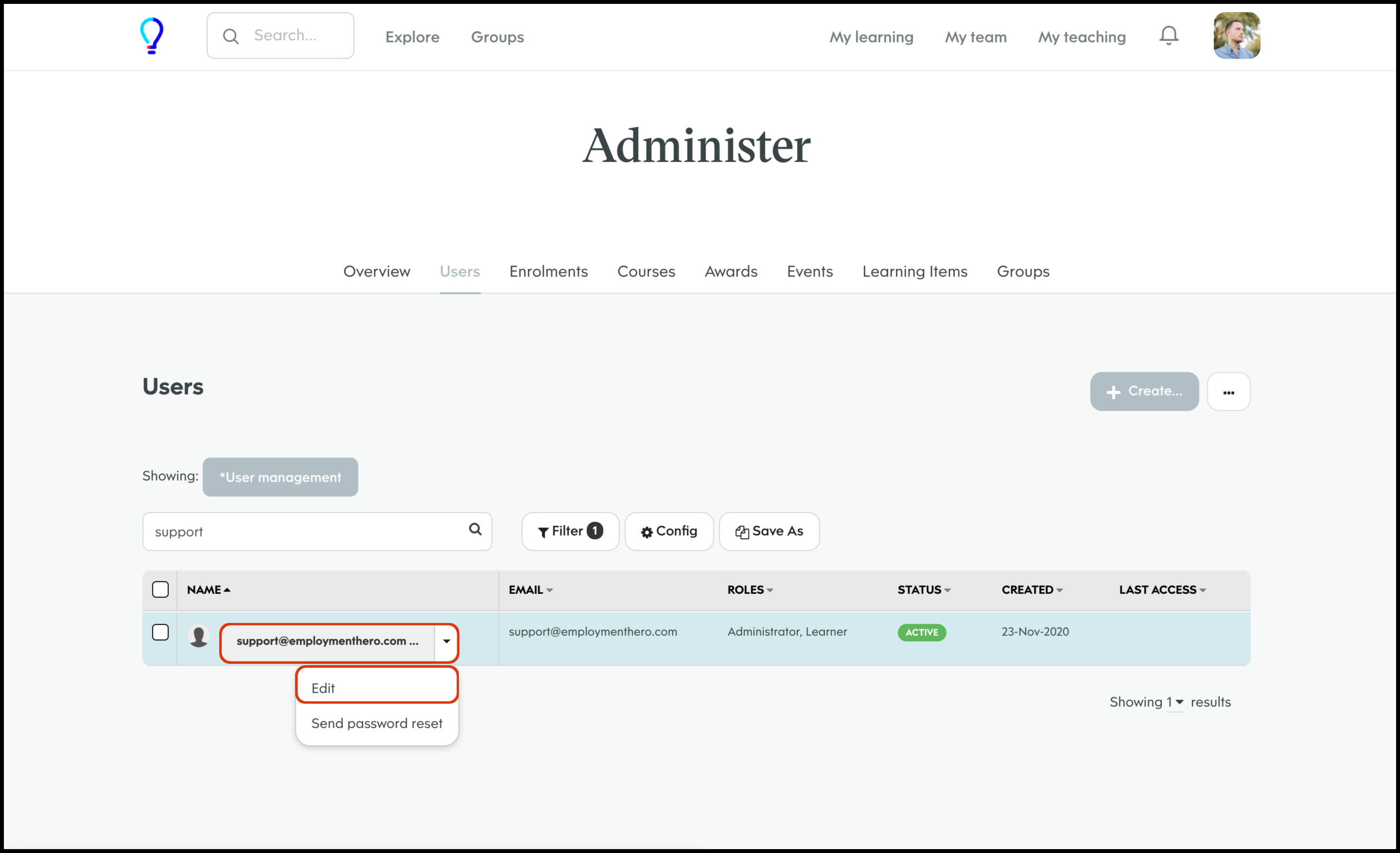The height and width of the screenshot is (853, 1400).
Task: Open the Showing 1 results count dropdown
Action: point(1174,702)
